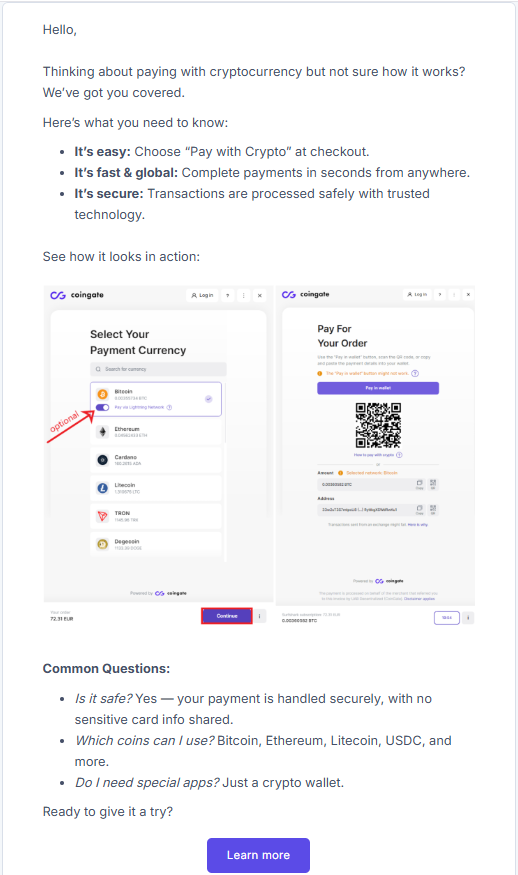Expand info button next to Continue

pyautogui.click(x=260, y=616)
